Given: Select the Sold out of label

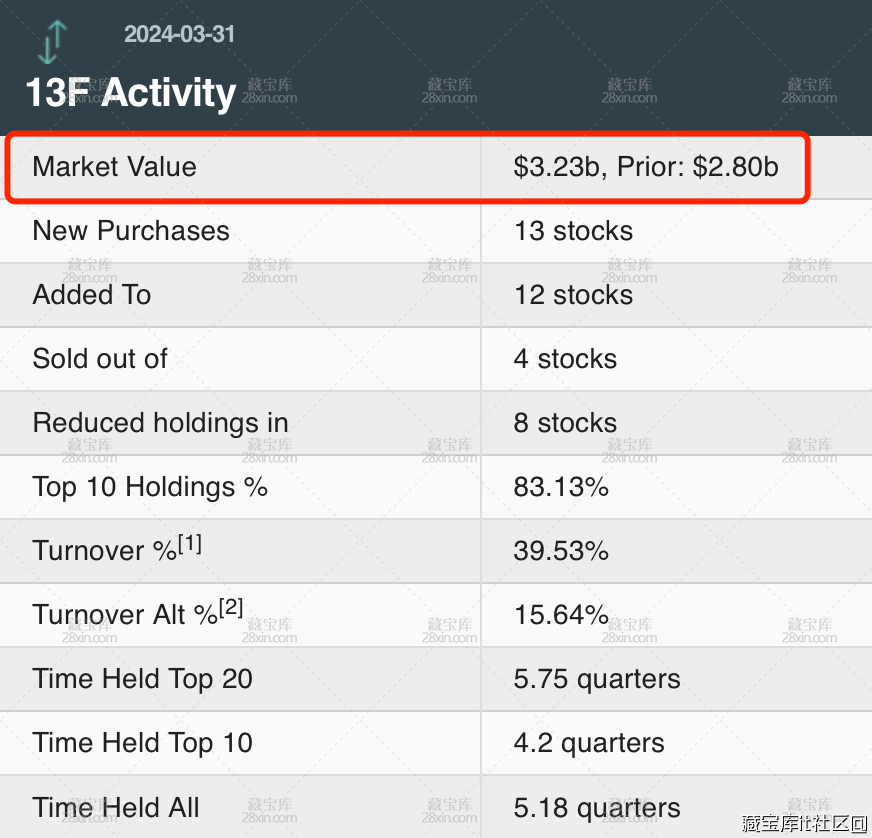Looking at the screenshot, I should (x=100, y=359).
